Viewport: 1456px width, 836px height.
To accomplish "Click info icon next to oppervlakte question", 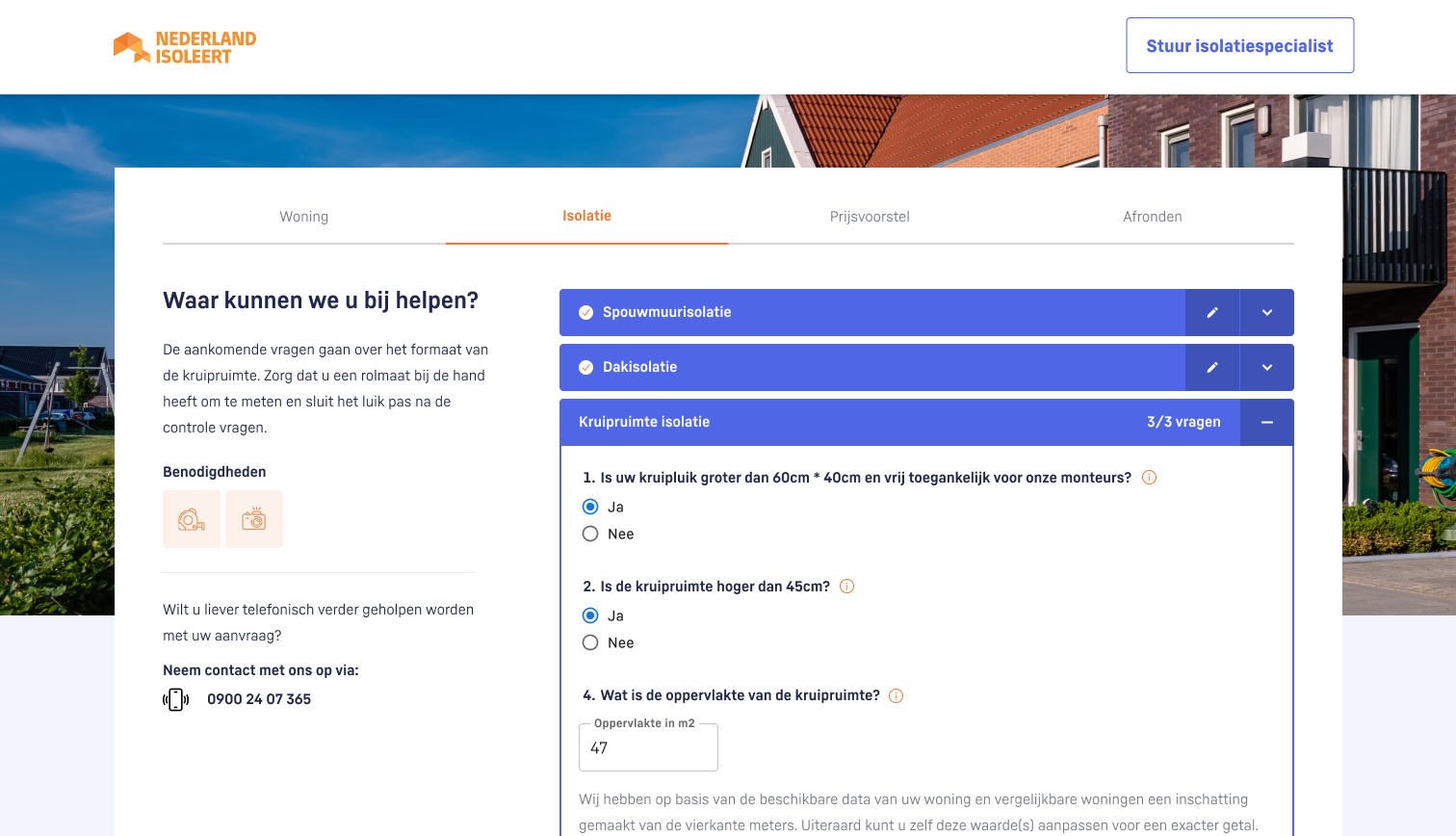I will click(897, 695).
